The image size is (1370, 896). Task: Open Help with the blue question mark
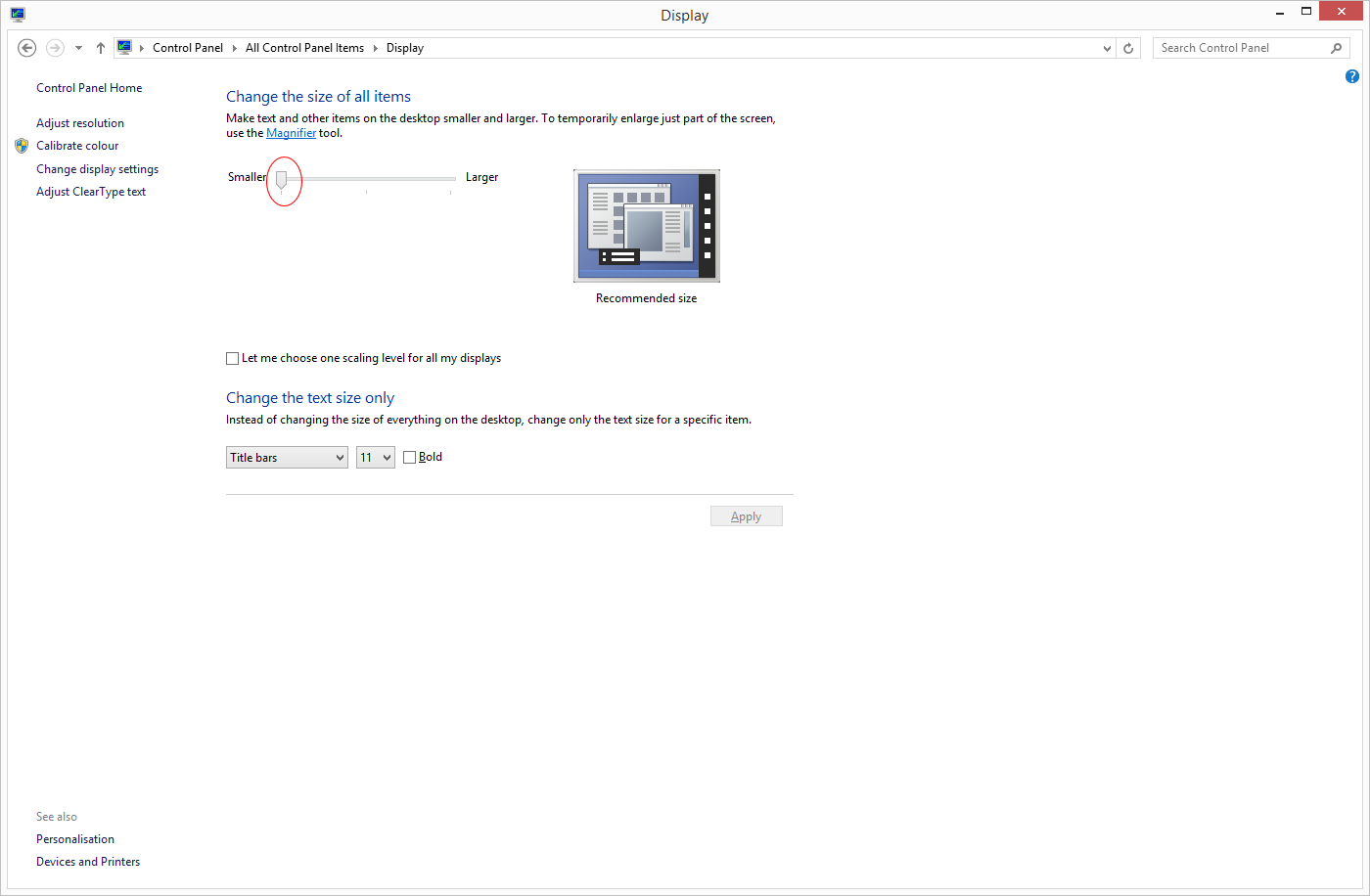tap(1352, 76)
